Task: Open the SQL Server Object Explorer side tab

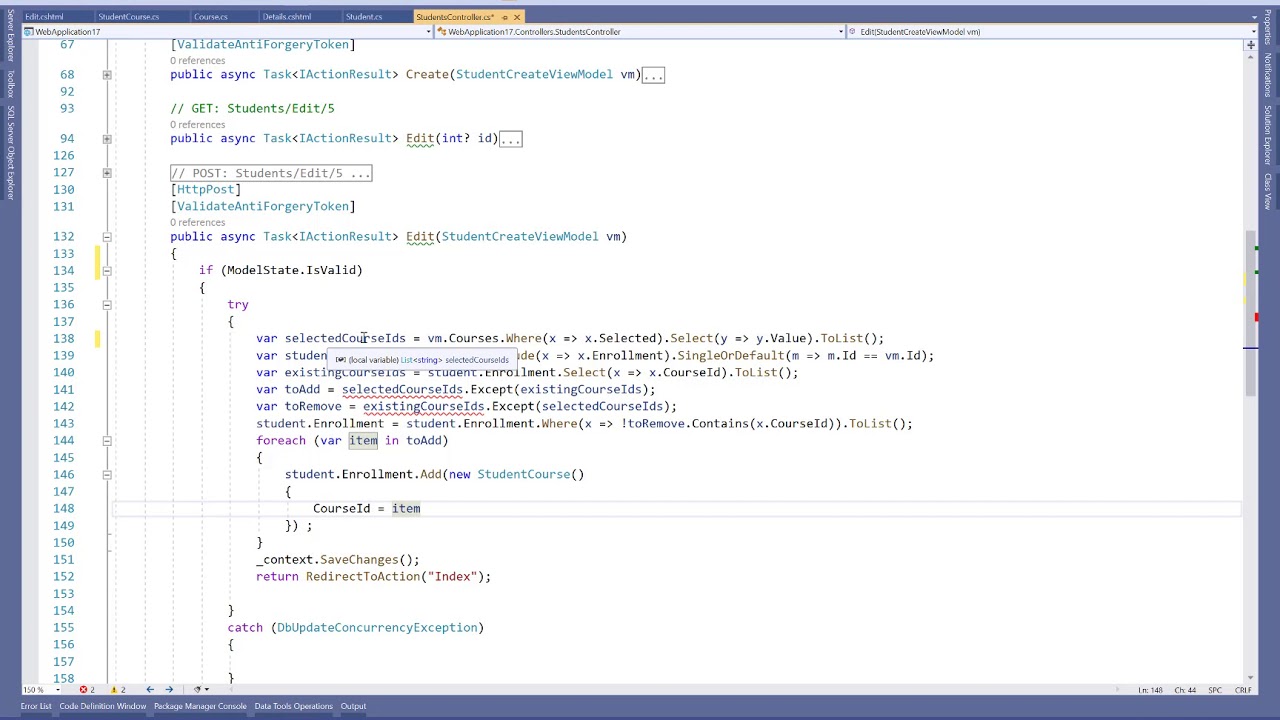Action: [x=10, y=152]
